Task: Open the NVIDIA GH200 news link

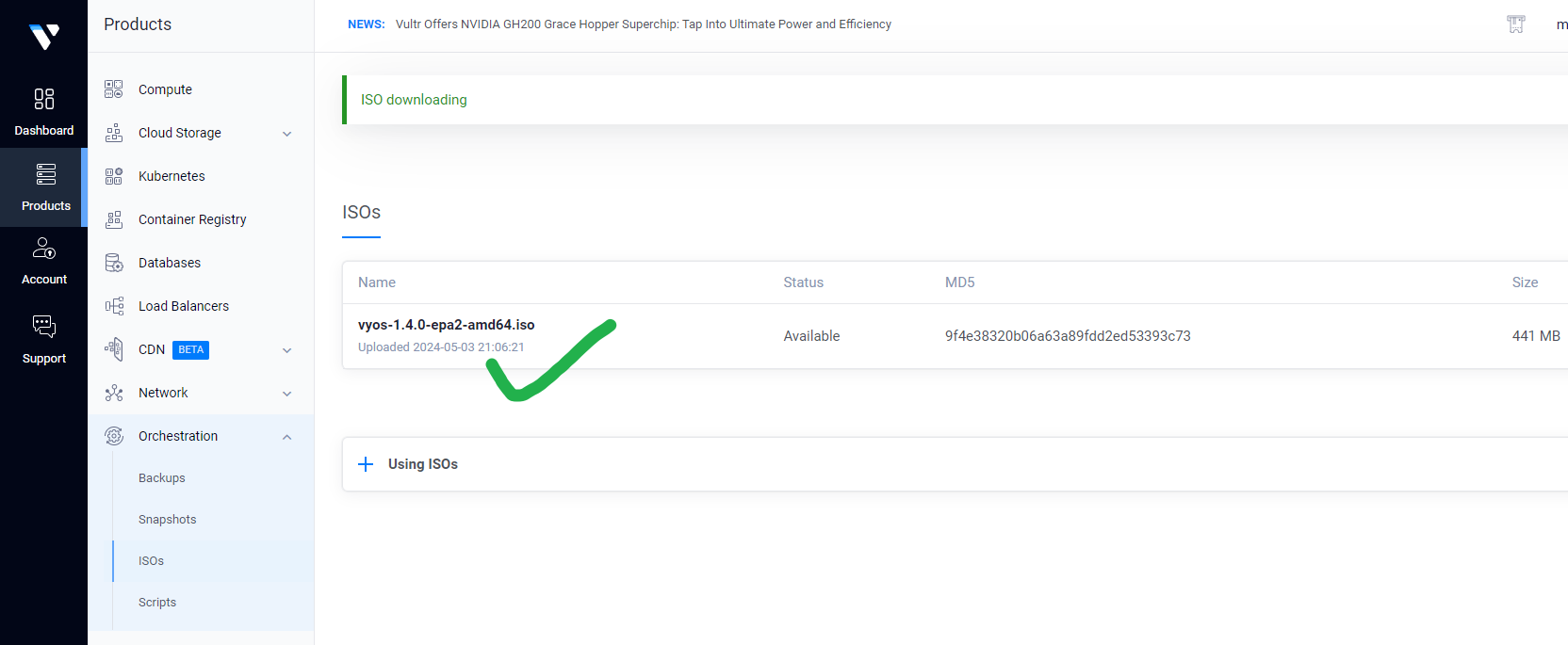Action: pyautogui.click(x=643, y=24)
